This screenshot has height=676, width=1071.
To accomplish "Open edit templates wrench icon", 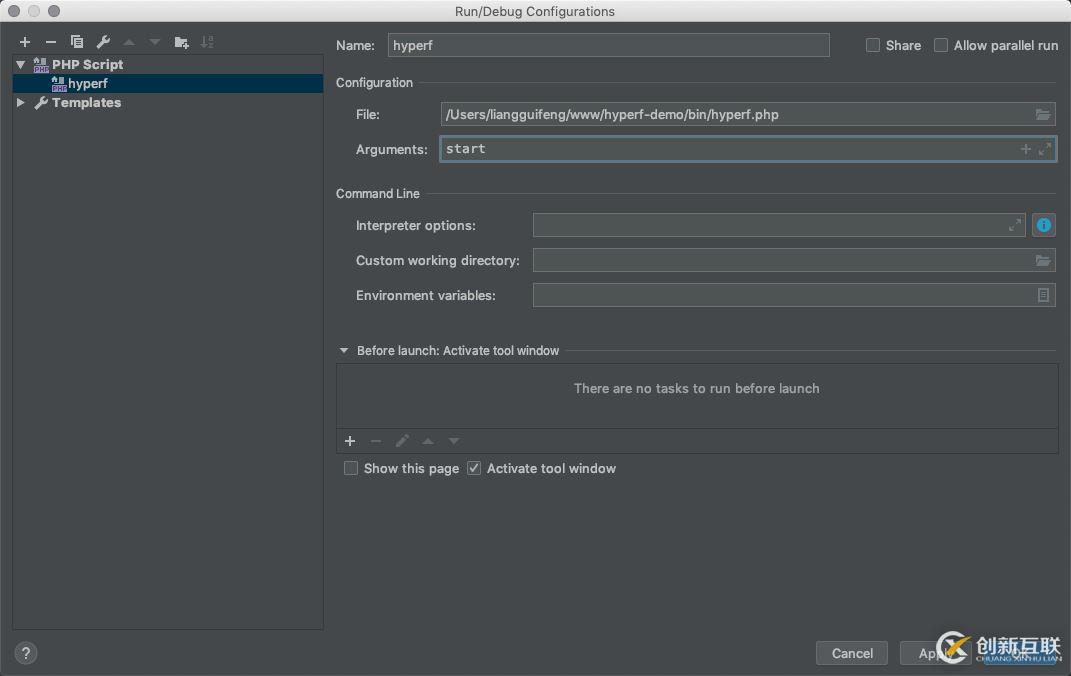I will [103, 42].
